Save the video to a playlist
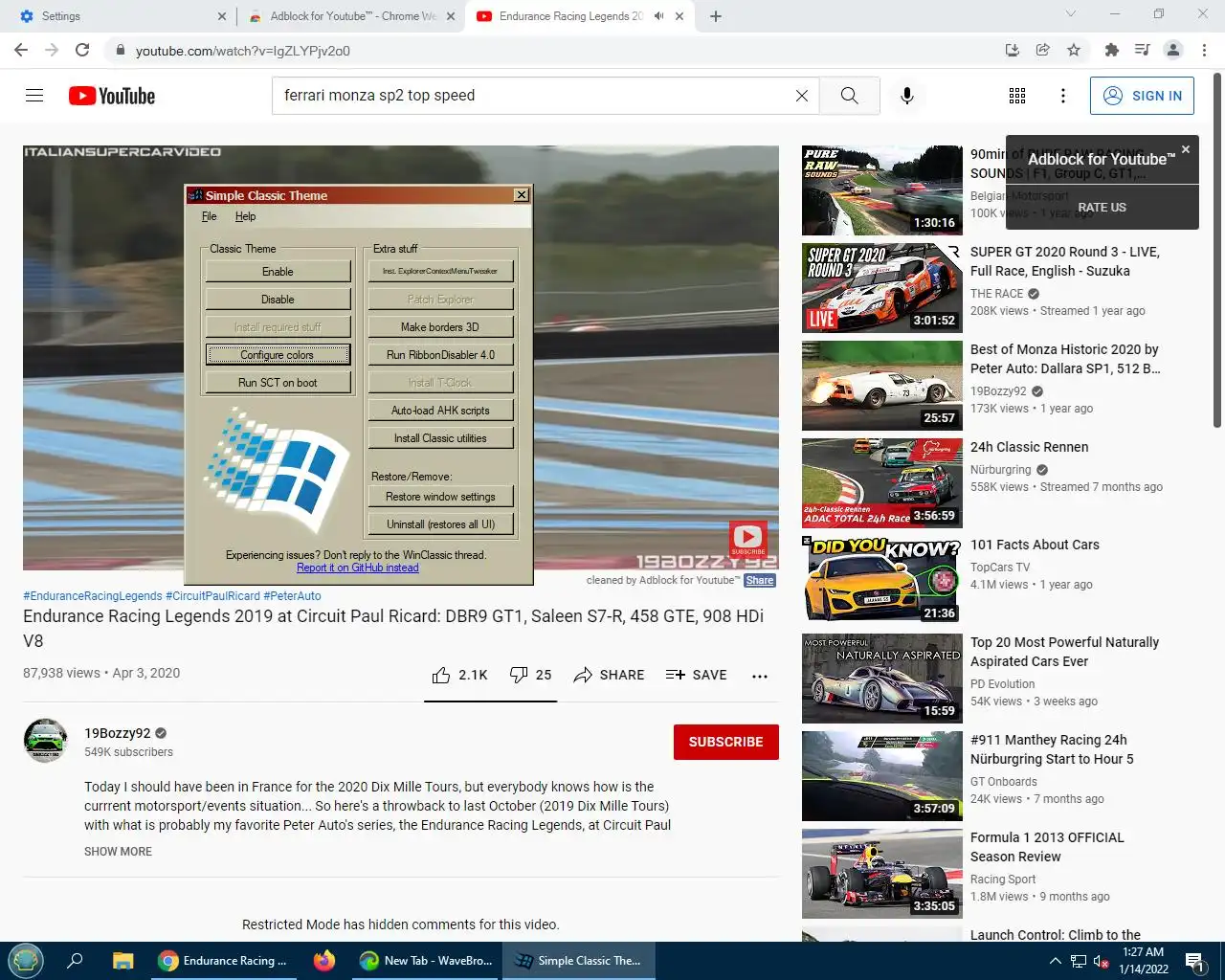The height and width of the screenshot is (980, 1225). (696, 675)
